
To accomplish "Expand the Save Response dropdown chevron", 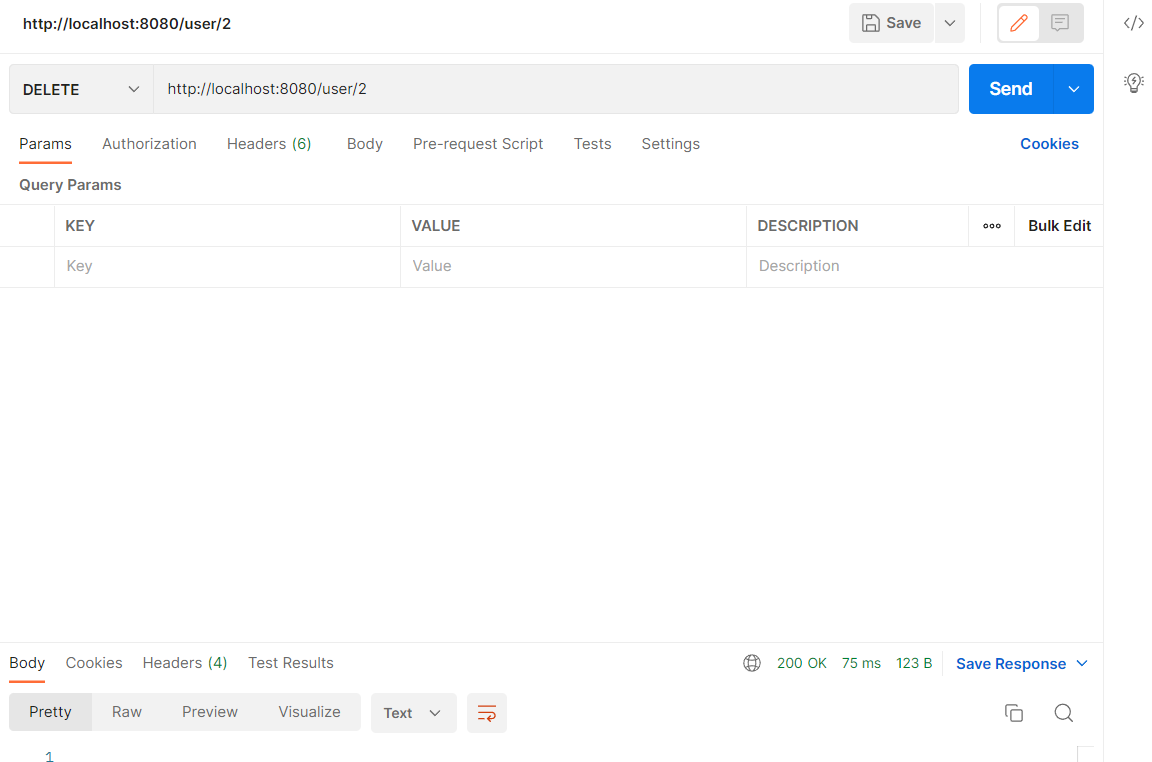I will (1081, 664).
